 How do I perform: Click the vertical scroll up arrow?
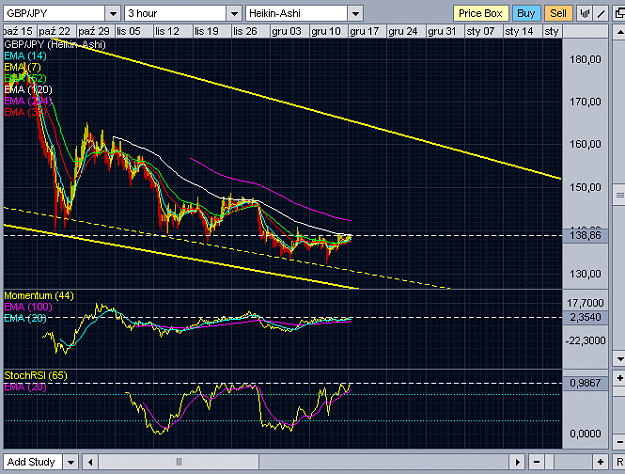pyautogui.click(x=619, y=32)
